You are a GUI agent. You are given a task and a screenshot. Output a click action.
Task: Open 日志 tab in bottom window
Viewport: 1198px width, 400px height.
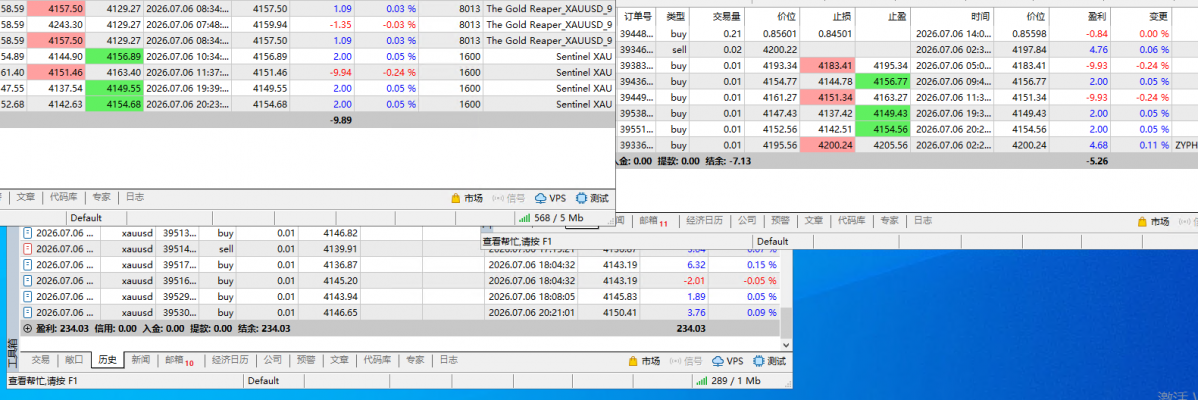click(448, 360)
